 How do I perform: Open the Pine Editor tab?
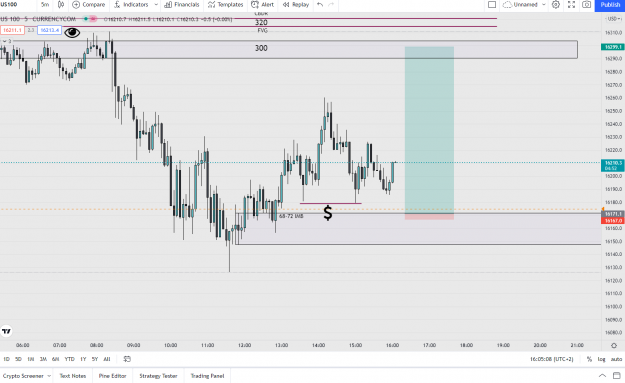pyautogui.click(x=112, y=376)
